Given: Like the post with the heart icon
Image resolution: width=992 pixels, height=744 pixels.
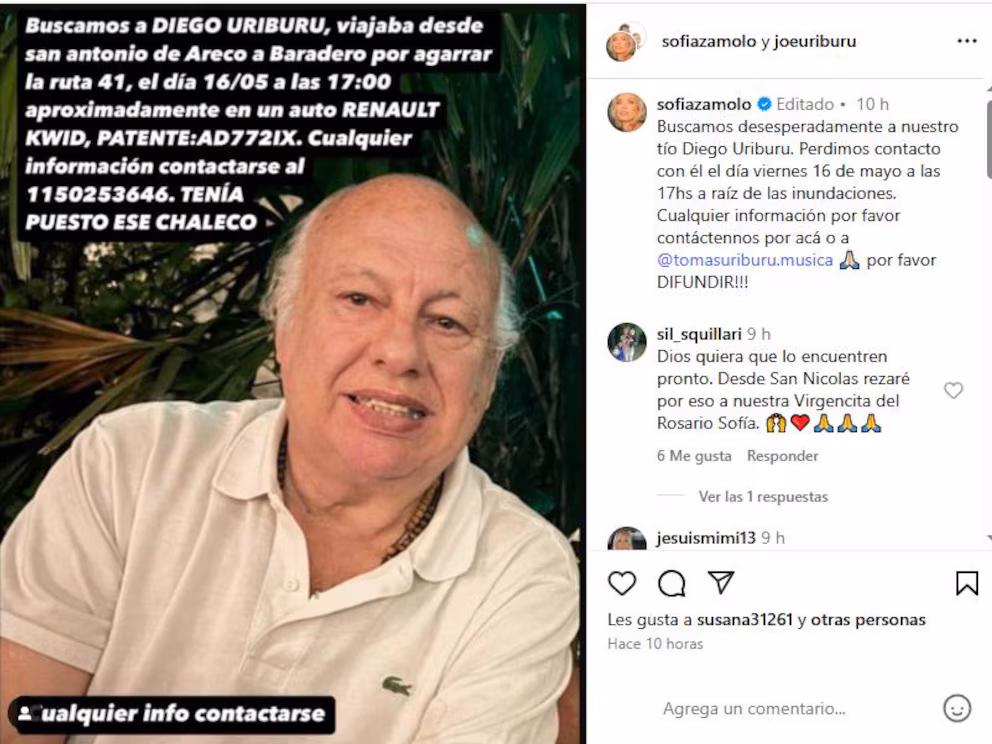Looking at the screenshot, I should [621, 583].
